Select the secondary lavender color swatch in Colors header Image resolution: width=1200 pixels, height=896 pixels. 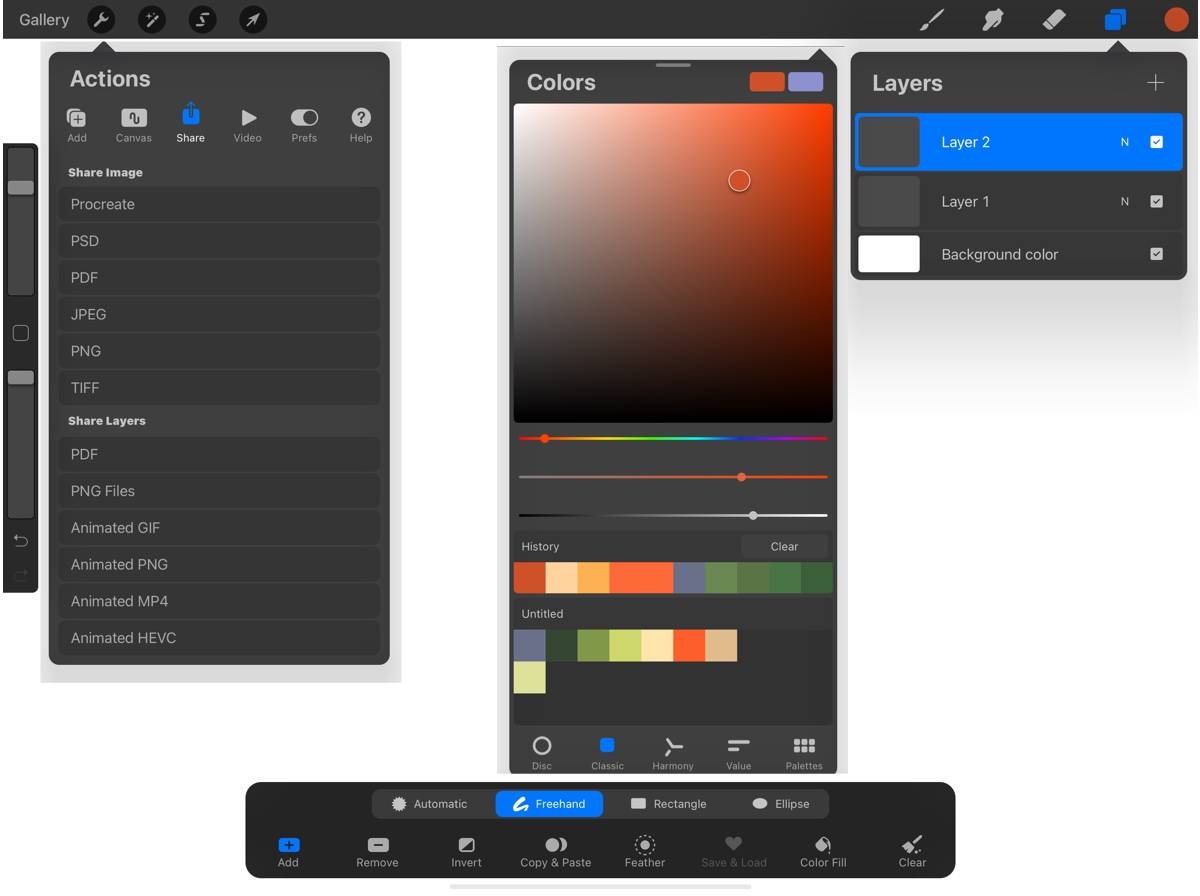click(806, 82)
